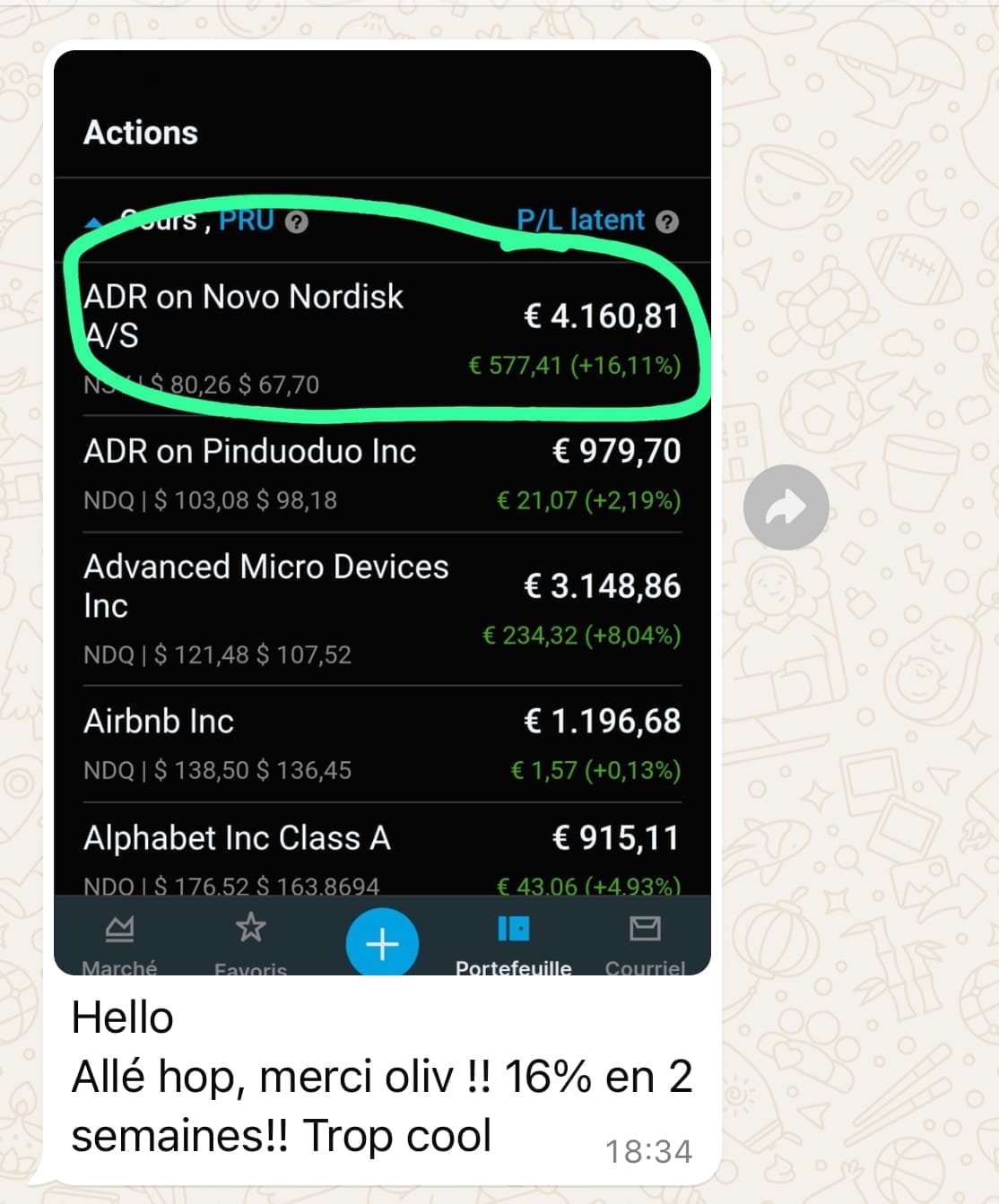This screenshot has width=999, height=1204.
Task: Open the Courriel envelope icon
Action: (645, 928)
